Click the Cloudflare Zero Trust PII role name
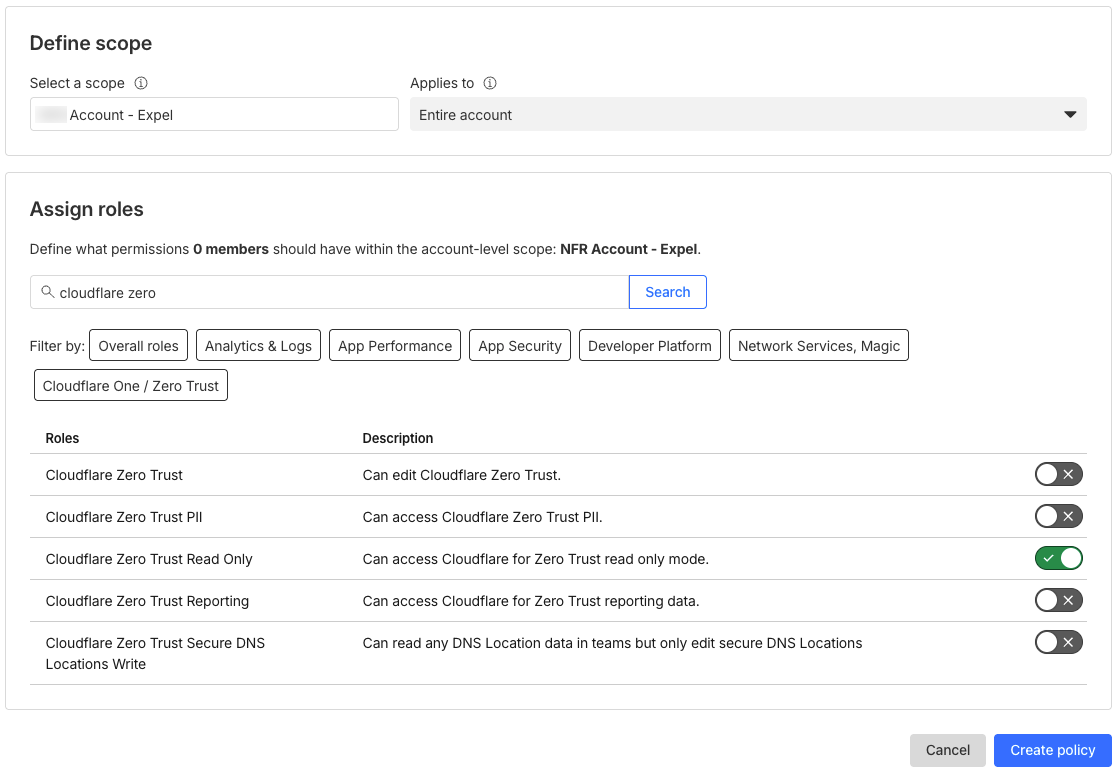The width and height of the screenshot is (1116, 772). click(124, 517)
